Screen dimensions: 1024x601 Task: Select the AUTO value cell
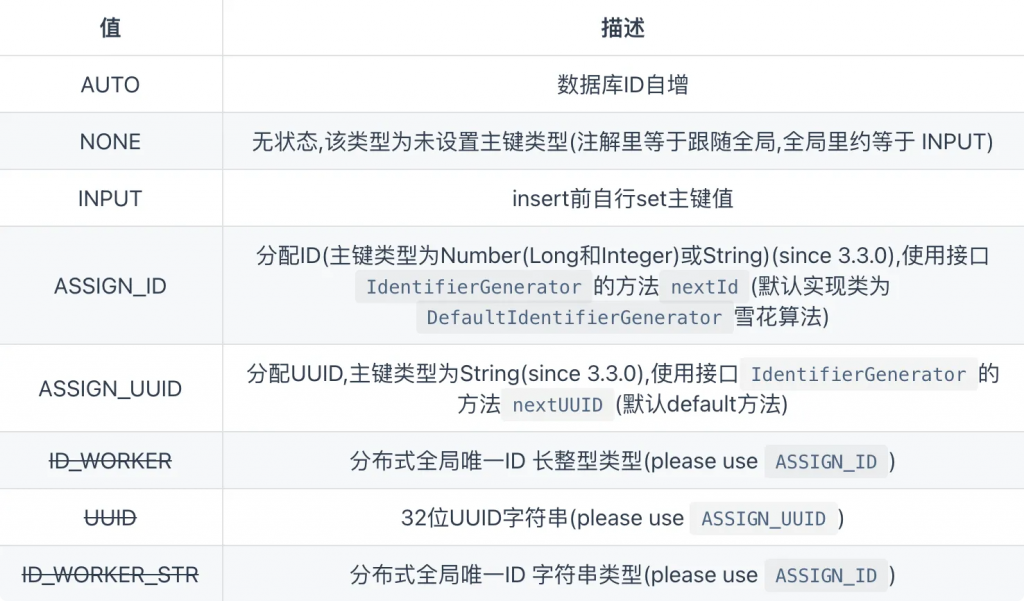click(110, 84)
